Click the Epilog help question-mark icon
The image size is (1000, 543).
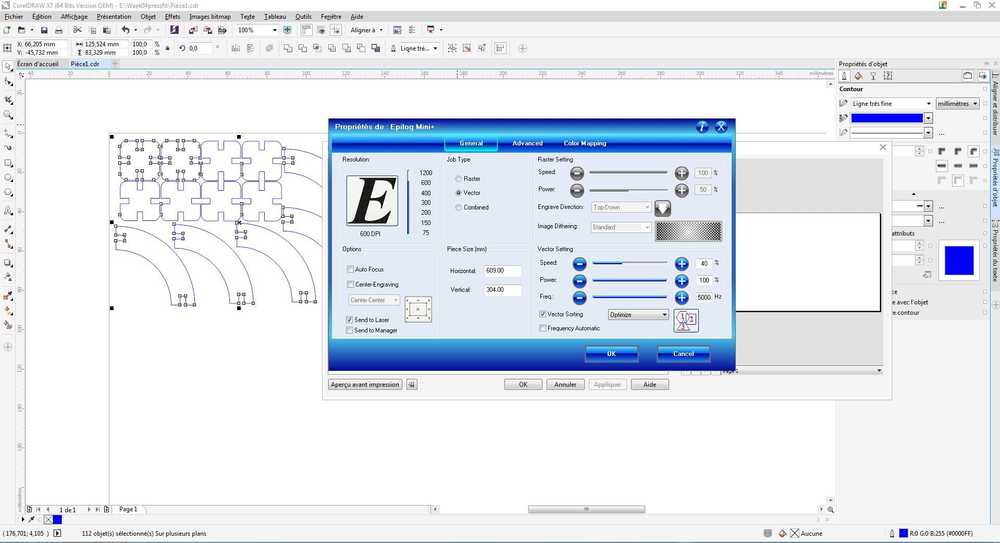click(x=702, y=127)
